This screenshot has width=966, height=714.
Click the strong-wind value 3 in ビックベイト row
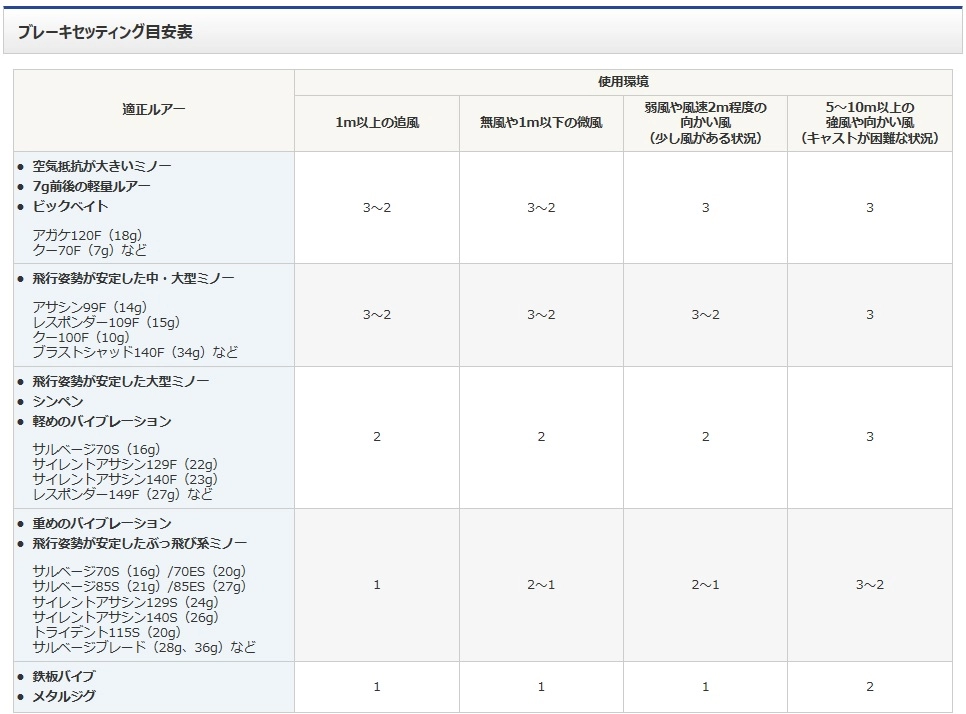click(869, 208)
